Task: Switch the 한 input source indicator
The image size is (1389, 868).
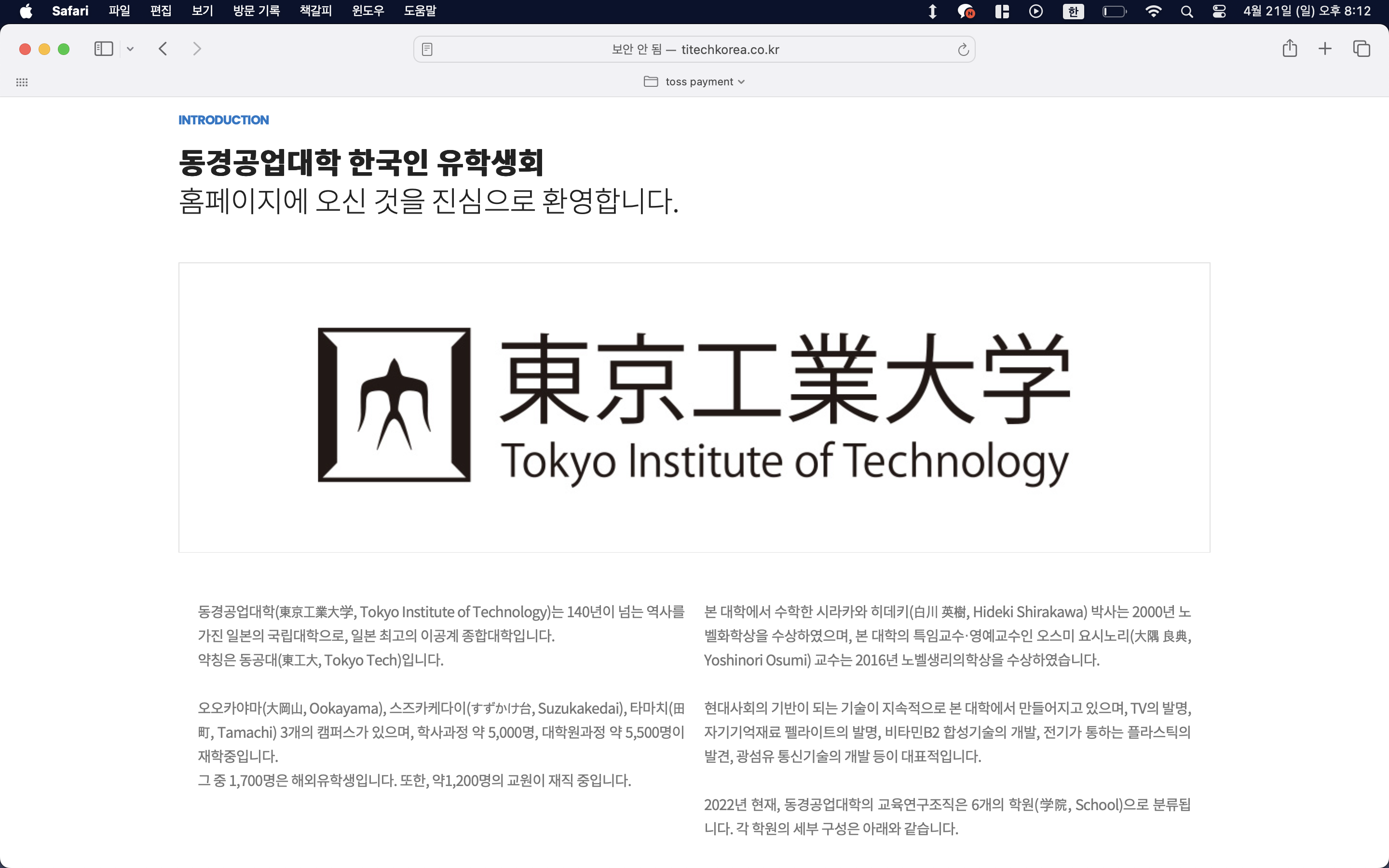Action: (1073, 12)
